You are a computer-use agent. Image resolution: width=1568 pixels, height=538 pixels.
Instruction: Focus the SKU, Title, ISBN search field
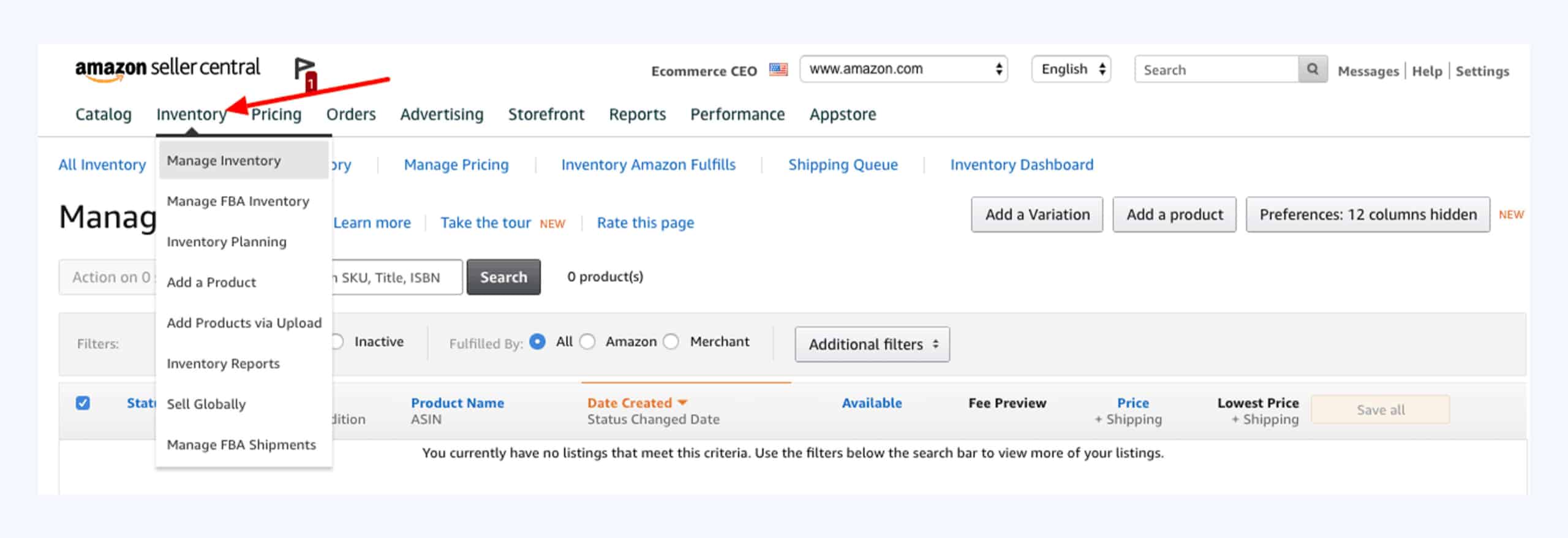397,278
